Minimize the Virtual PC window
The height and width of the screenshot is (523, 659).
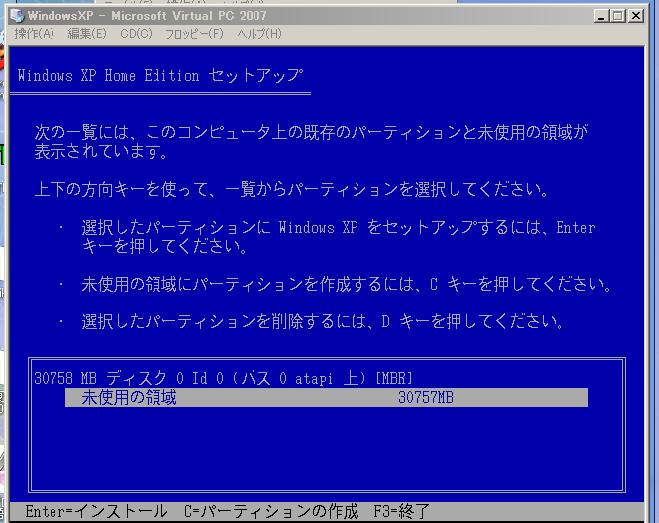pos(601,16)
